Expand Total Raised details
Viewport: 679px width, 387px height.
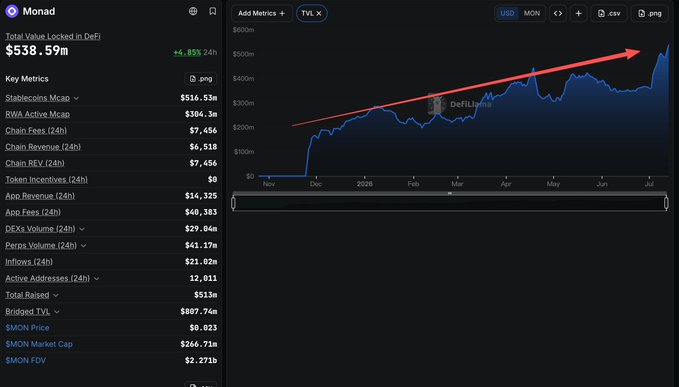coord(56,295)
